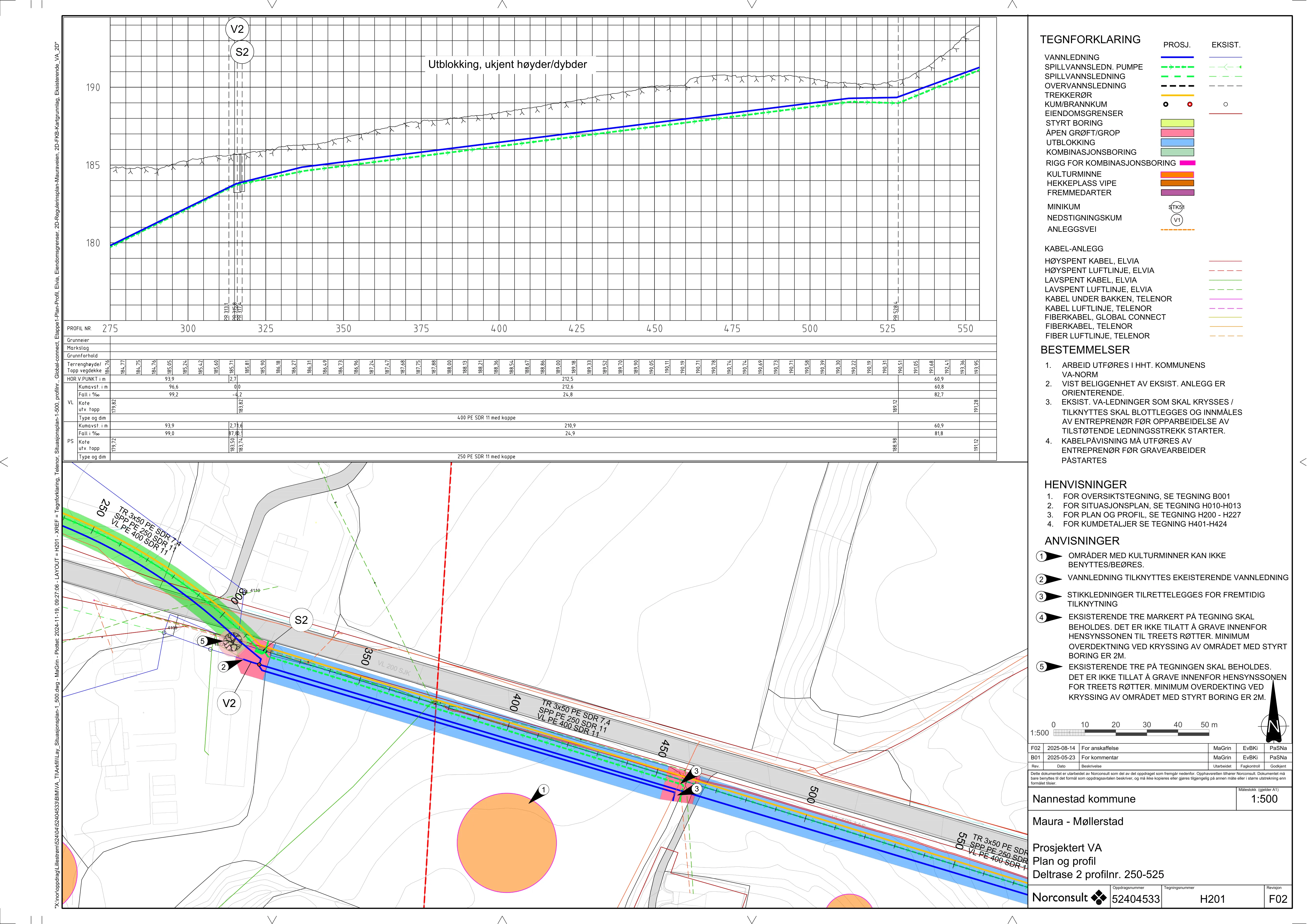This screenshot has width=1307, height=924.
Task: Click the Norconsult diamond logo
Action: [x=1099, y=898]
